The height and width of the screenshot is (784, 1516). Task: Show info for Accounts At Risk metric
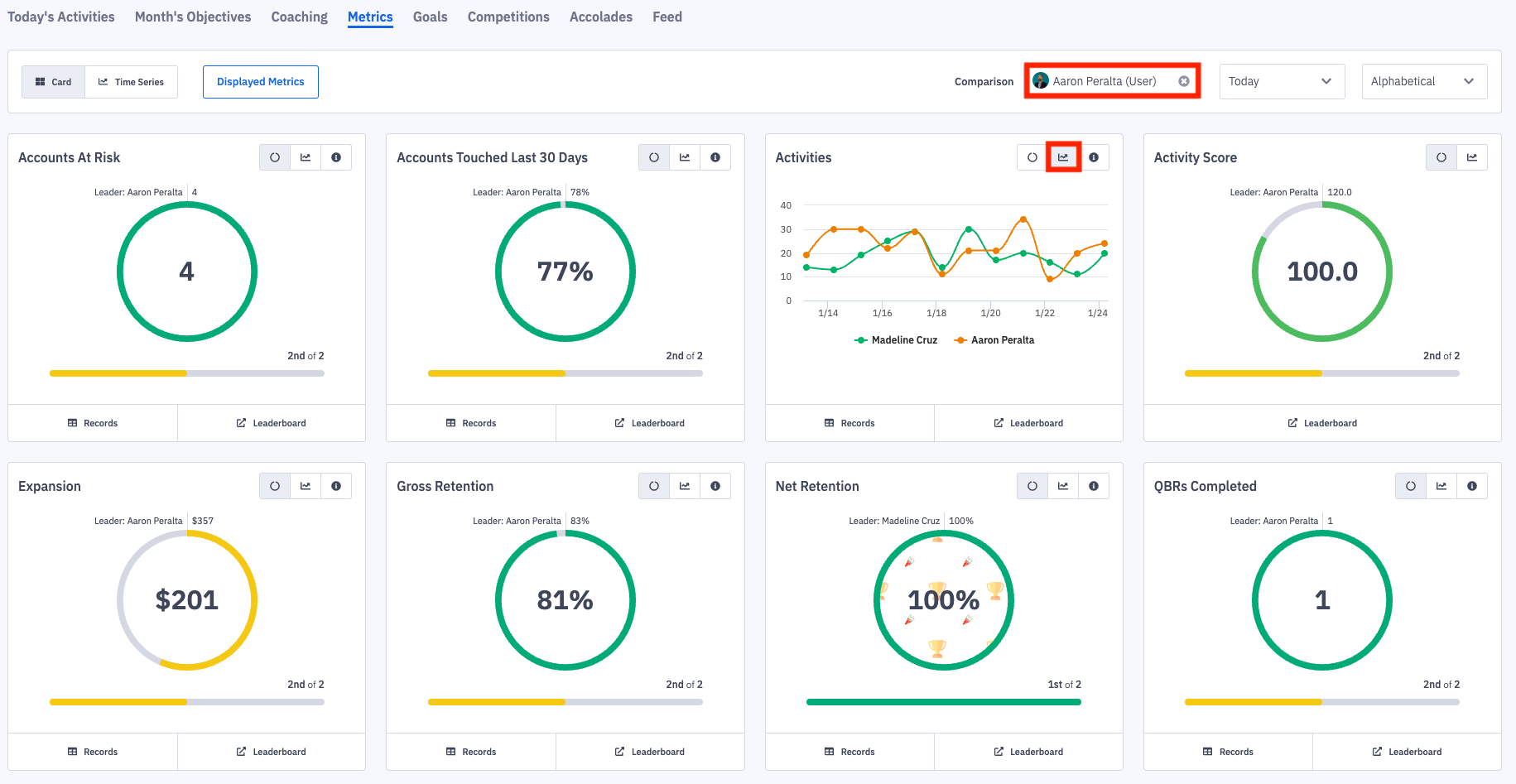pos(336,157)
